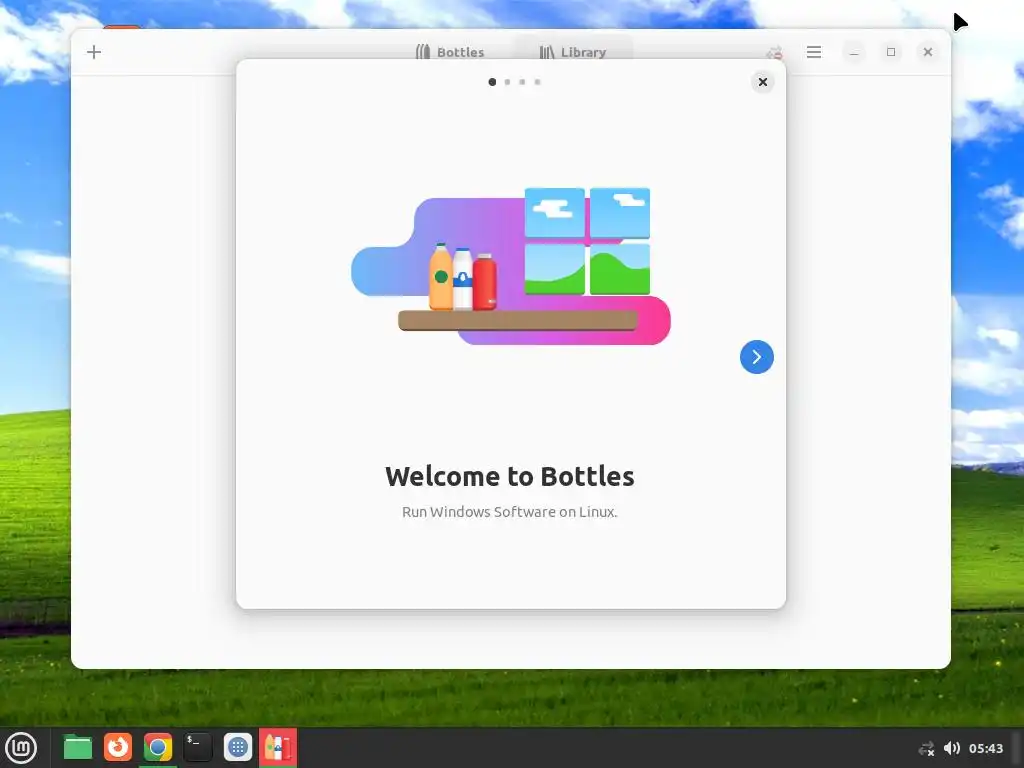Click the Bottles shelf illustration
This screenshot has width=1024, height=768.
(x=511, y=266)
